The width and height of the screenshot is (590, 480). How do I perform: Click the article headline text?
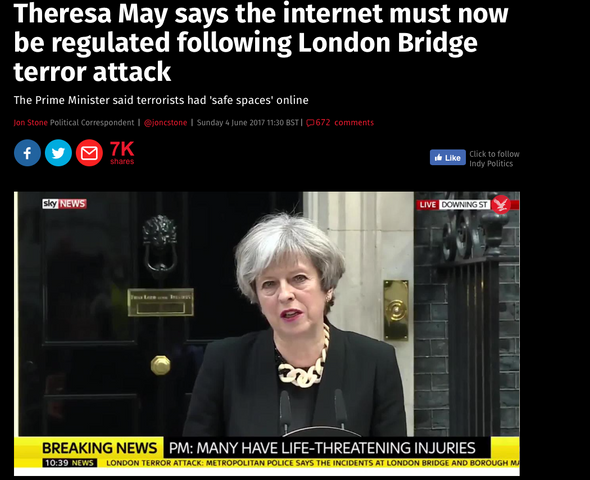261,42
